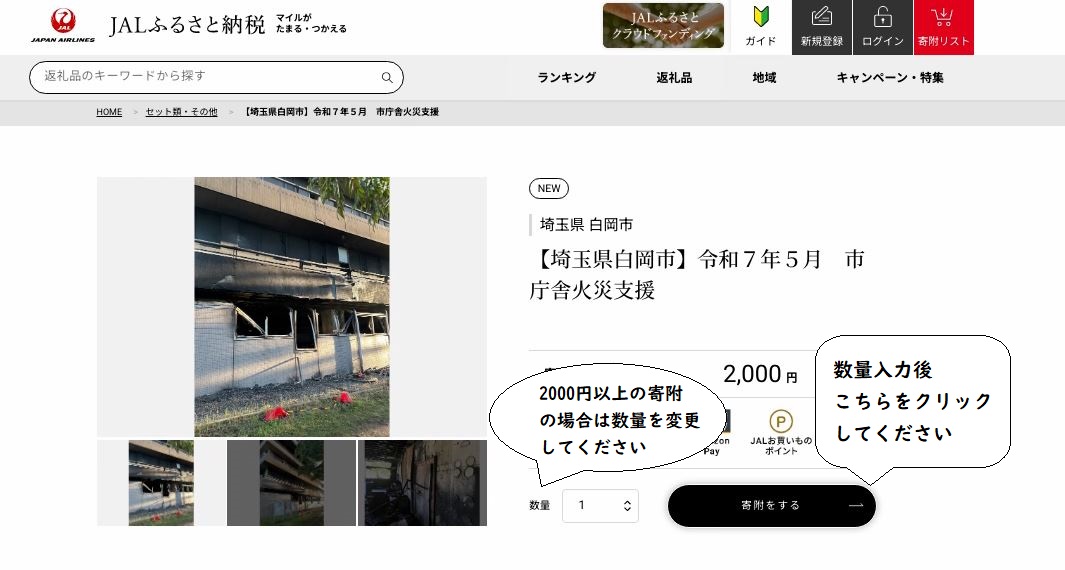Image resolution: width=1065 pixels, height=570 pixels.
Task: Follow the セット類・その他 breadcrumb link
Action: [181, 112]
